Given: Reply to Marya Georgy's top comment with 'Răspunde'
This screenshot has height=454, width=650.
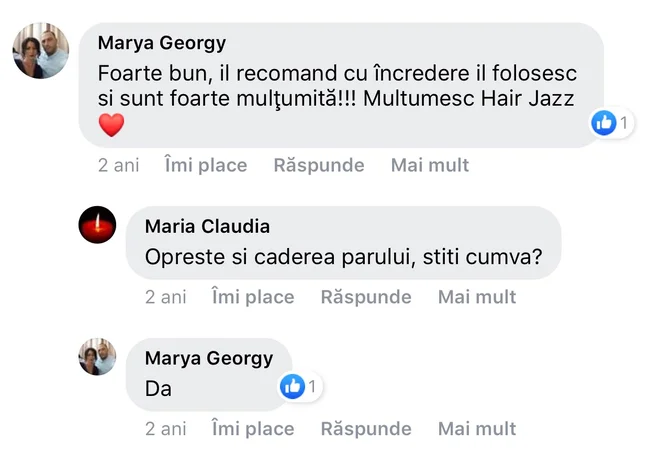Looking at the screenshot, I should [319, 165].
